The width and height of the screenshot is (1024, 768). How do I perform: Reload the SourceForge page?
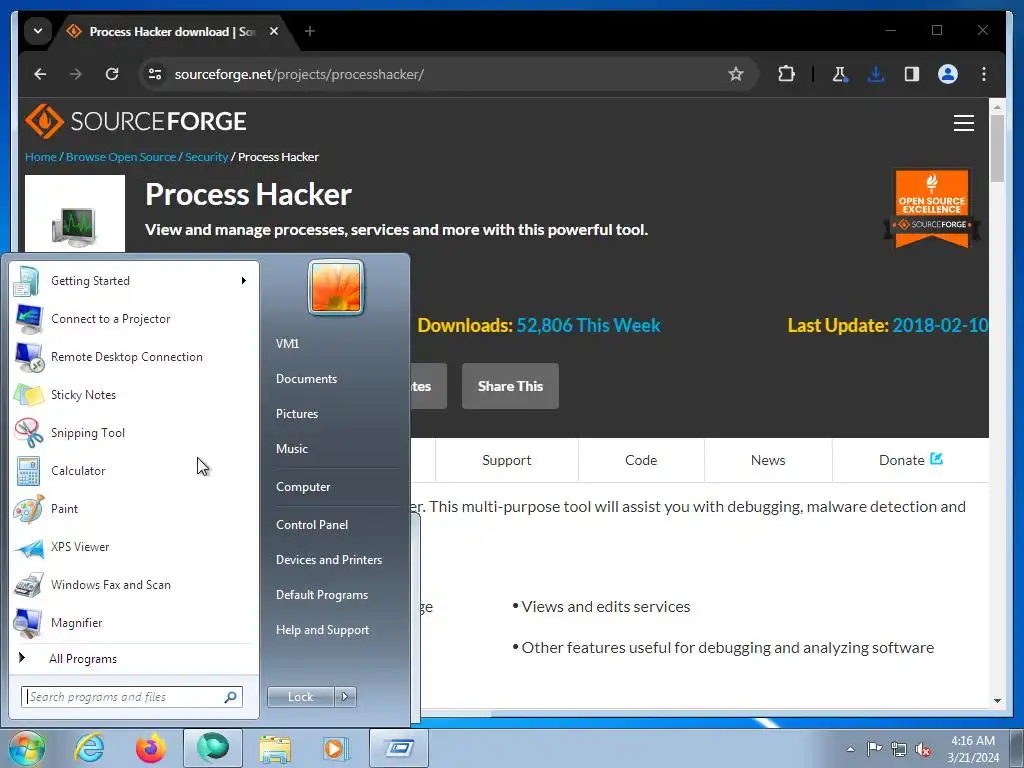(x=112, y=74)
